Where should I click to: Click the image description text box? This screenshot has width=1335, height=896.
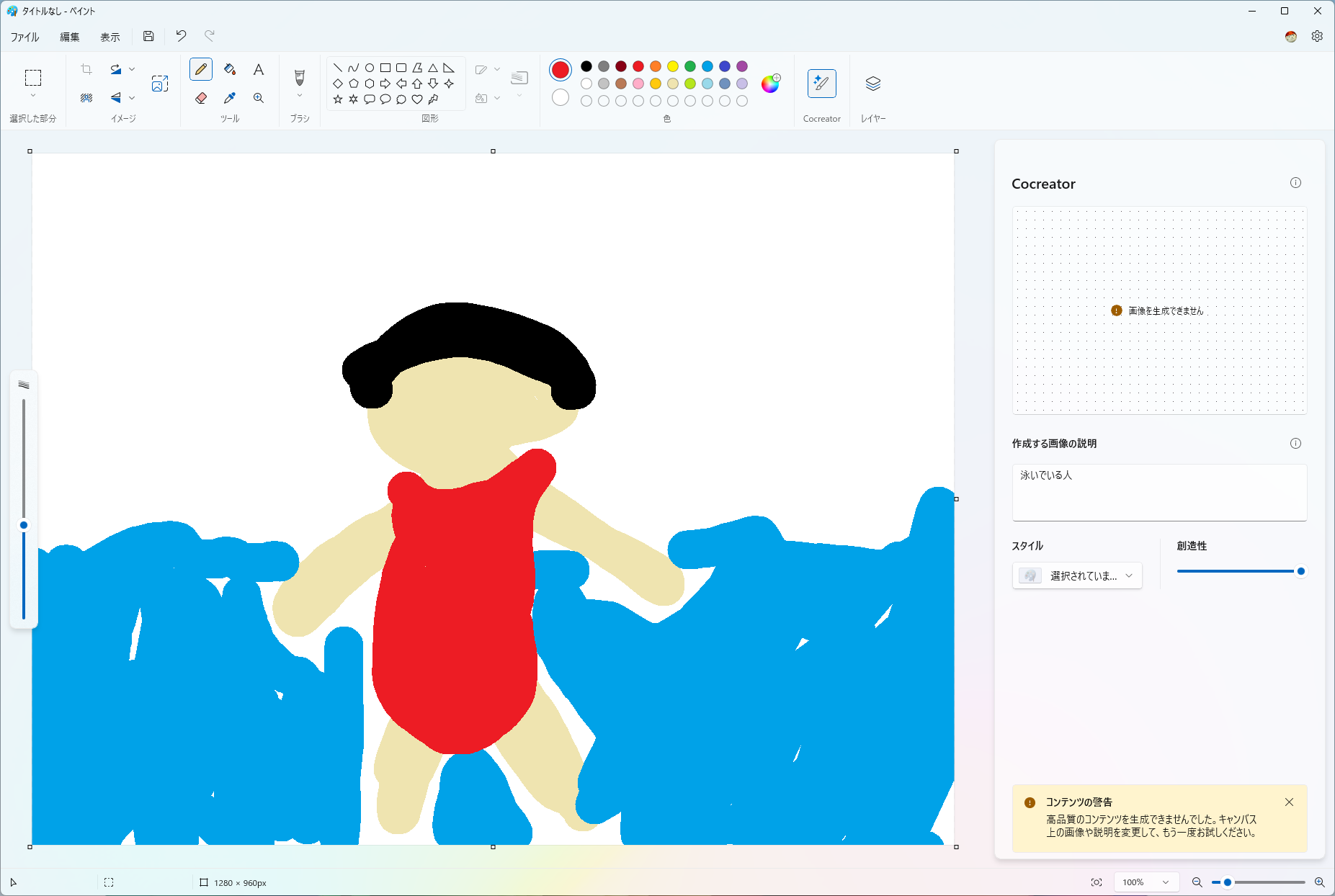pos(1159,492)
